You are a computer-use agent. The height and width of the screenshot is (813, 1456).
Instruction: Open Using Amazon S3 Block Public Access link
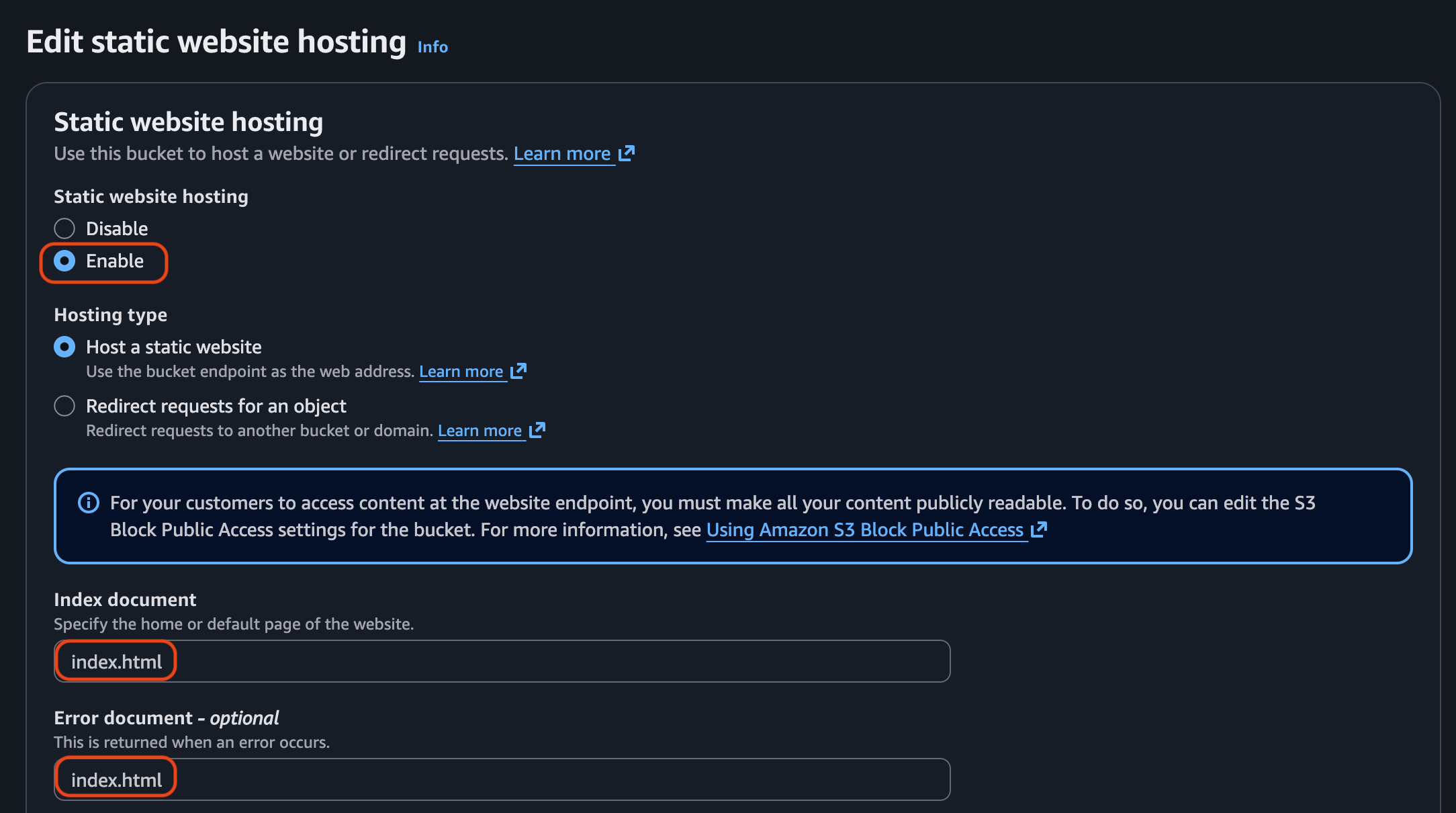coord(865,530)
